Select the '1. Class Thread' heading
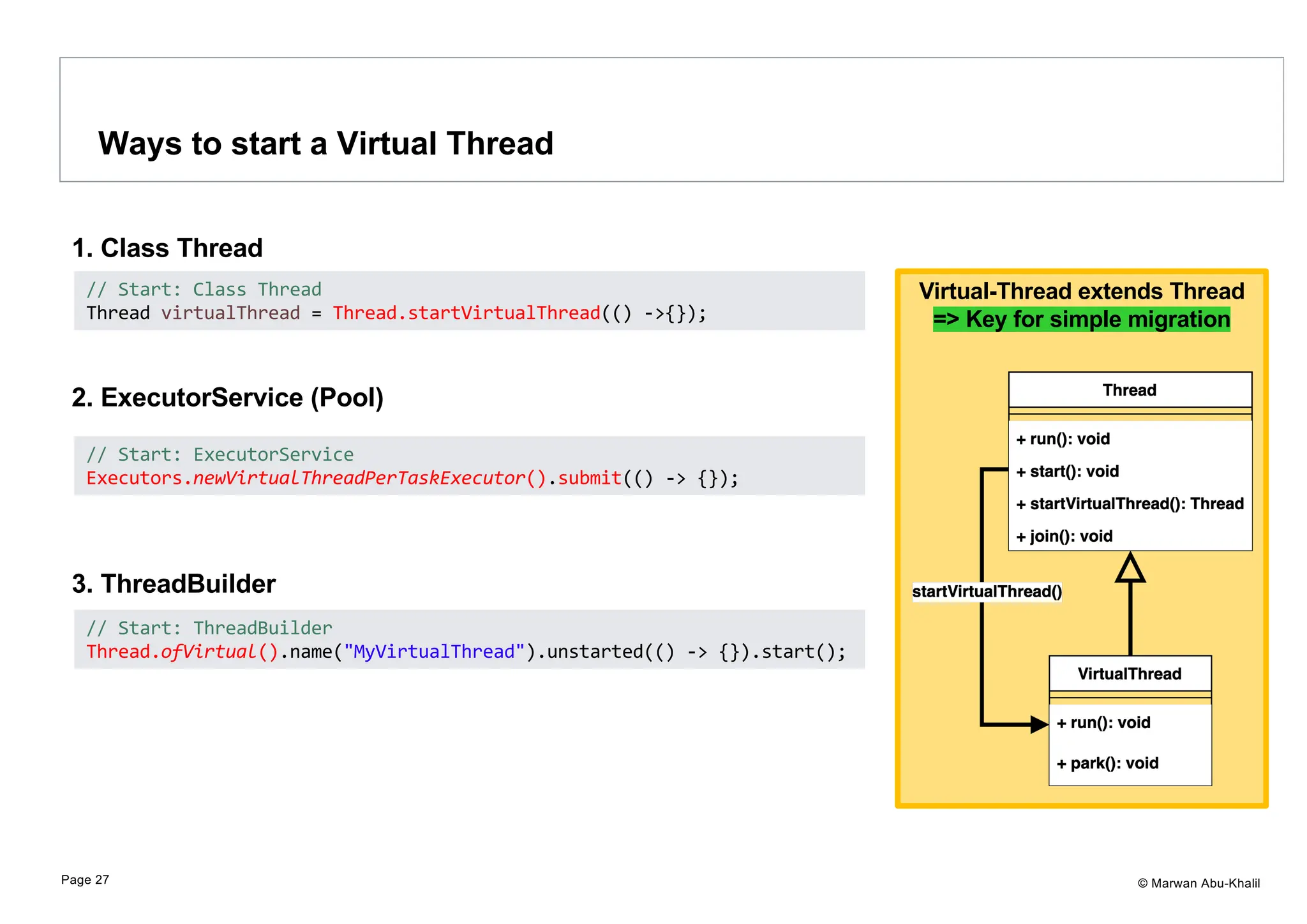 [167, 248]
